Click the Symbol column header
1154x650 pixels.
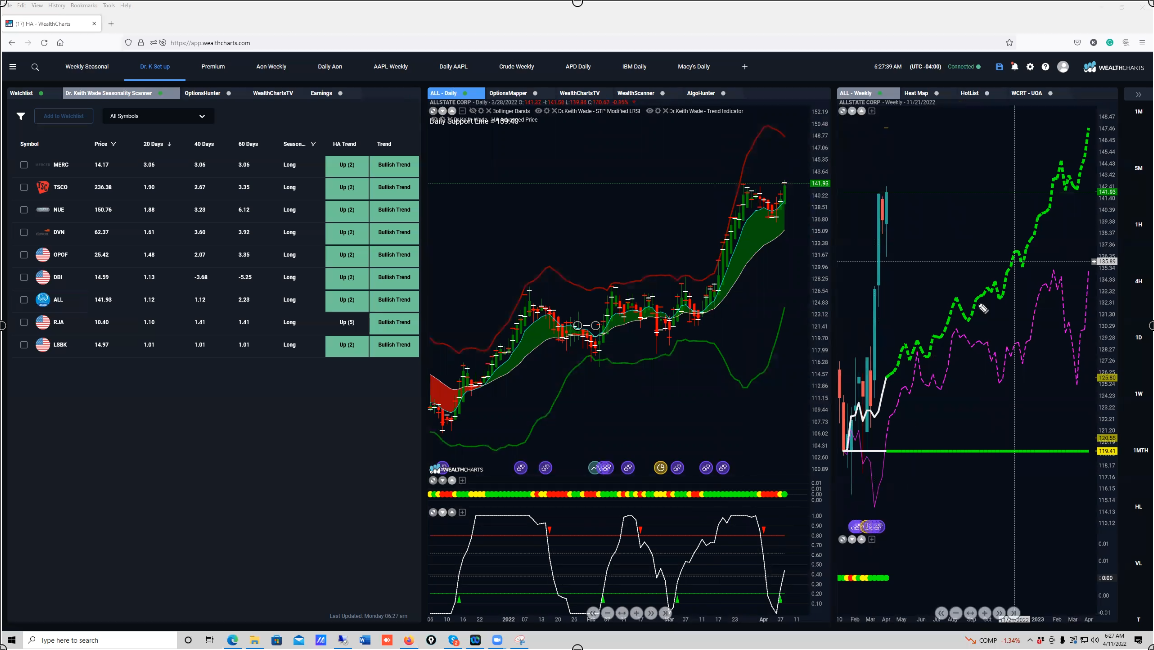pos(29,144)
